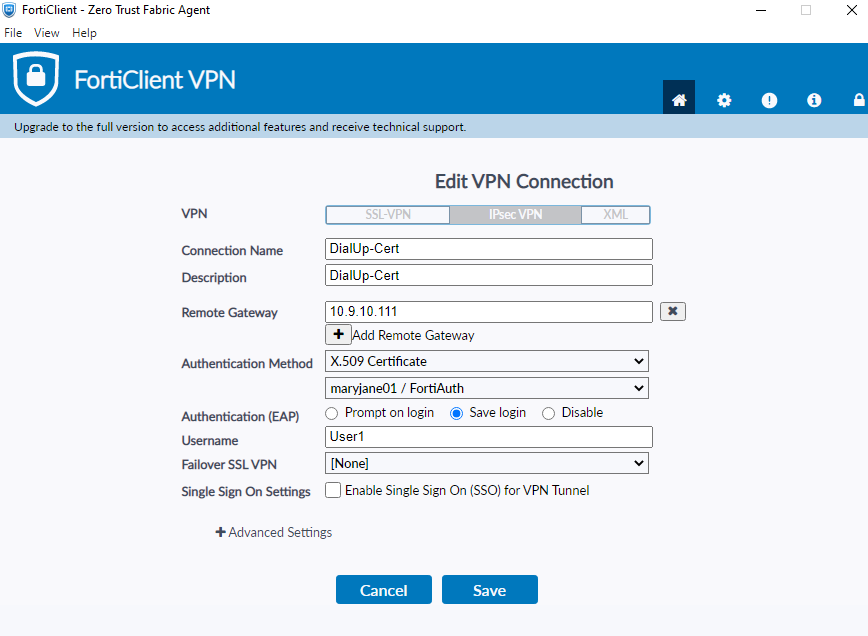Remove the 10.9.10.111 gateway with X icon
This screenshot has width=868, height=636.
click(x=673, y=311)
